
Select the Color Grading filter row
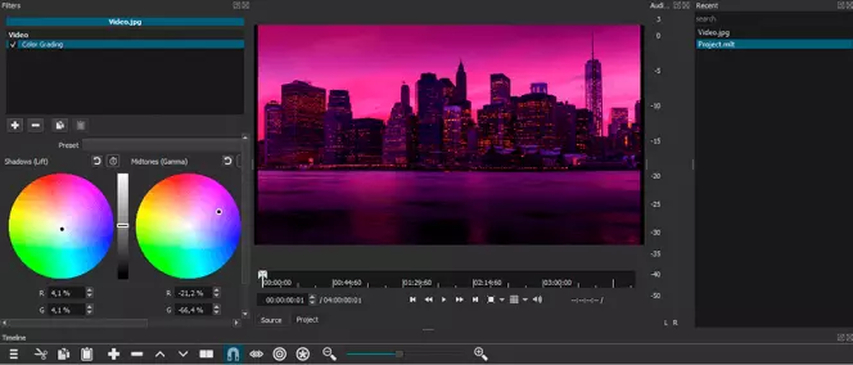125,45
